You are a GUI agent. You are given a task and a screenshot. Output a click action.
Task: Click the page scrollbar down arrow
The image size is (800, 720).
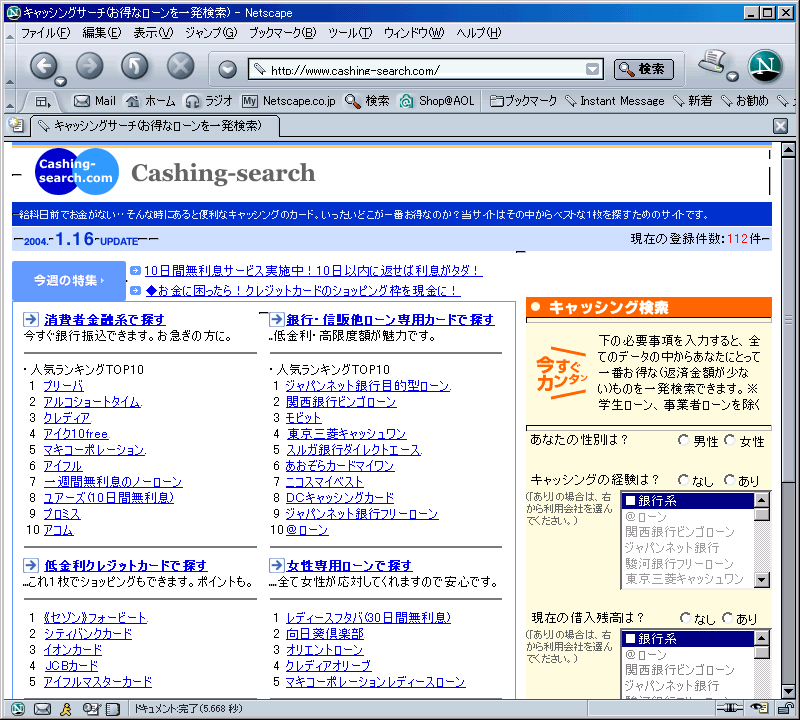(x=788, y=691)
